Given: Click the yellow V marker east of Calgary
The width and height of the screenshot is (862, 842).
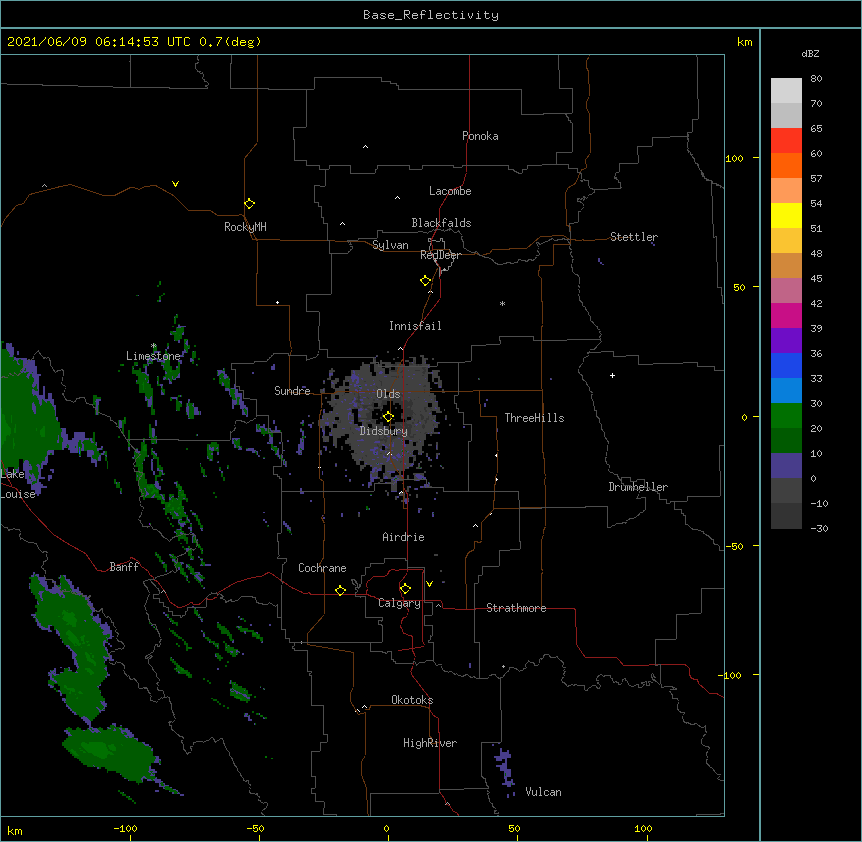Looking at the screenshot, I should click(x=429, y=584).
